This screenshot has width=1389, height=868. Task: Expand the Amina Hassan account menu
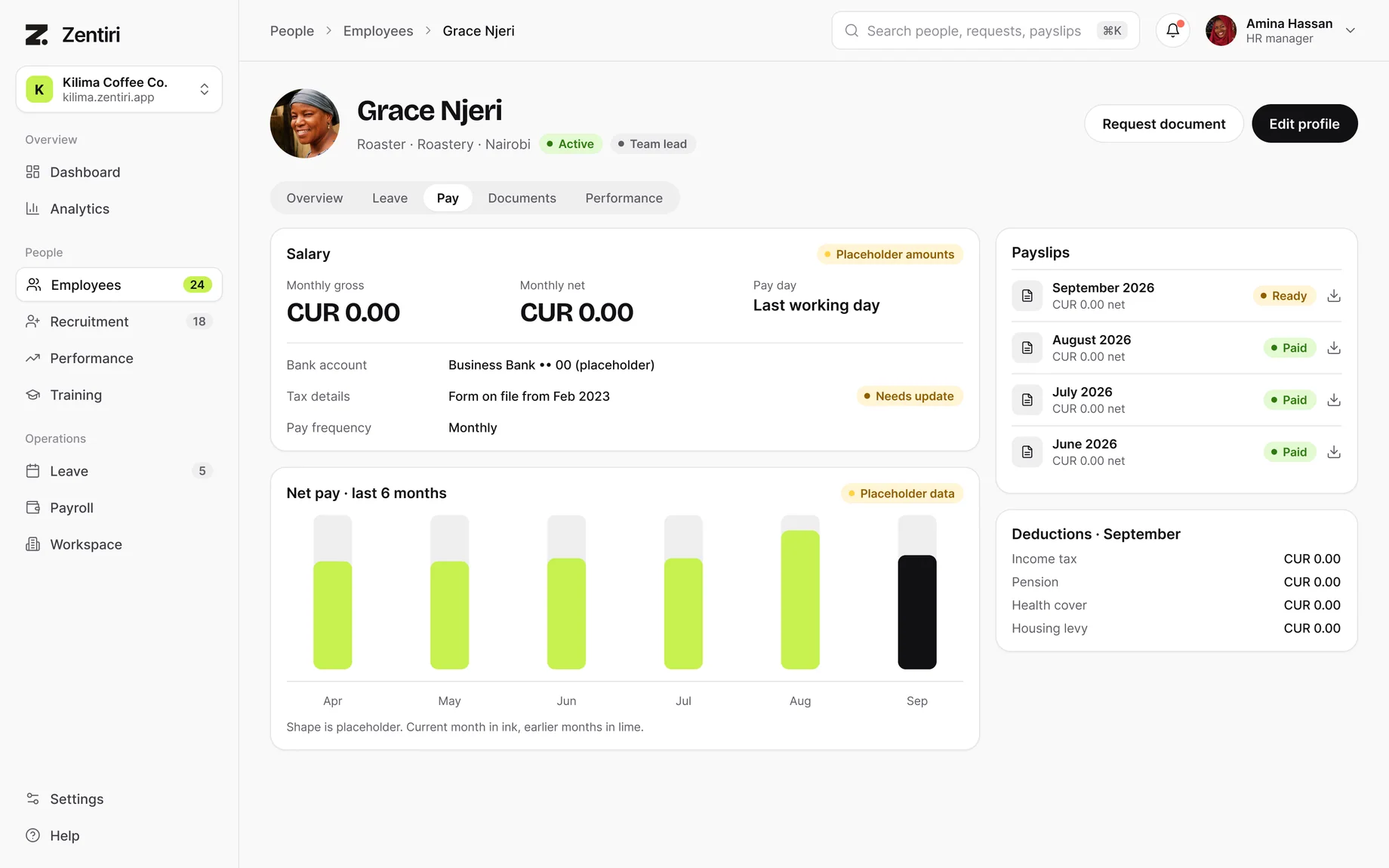[1282, 31]
